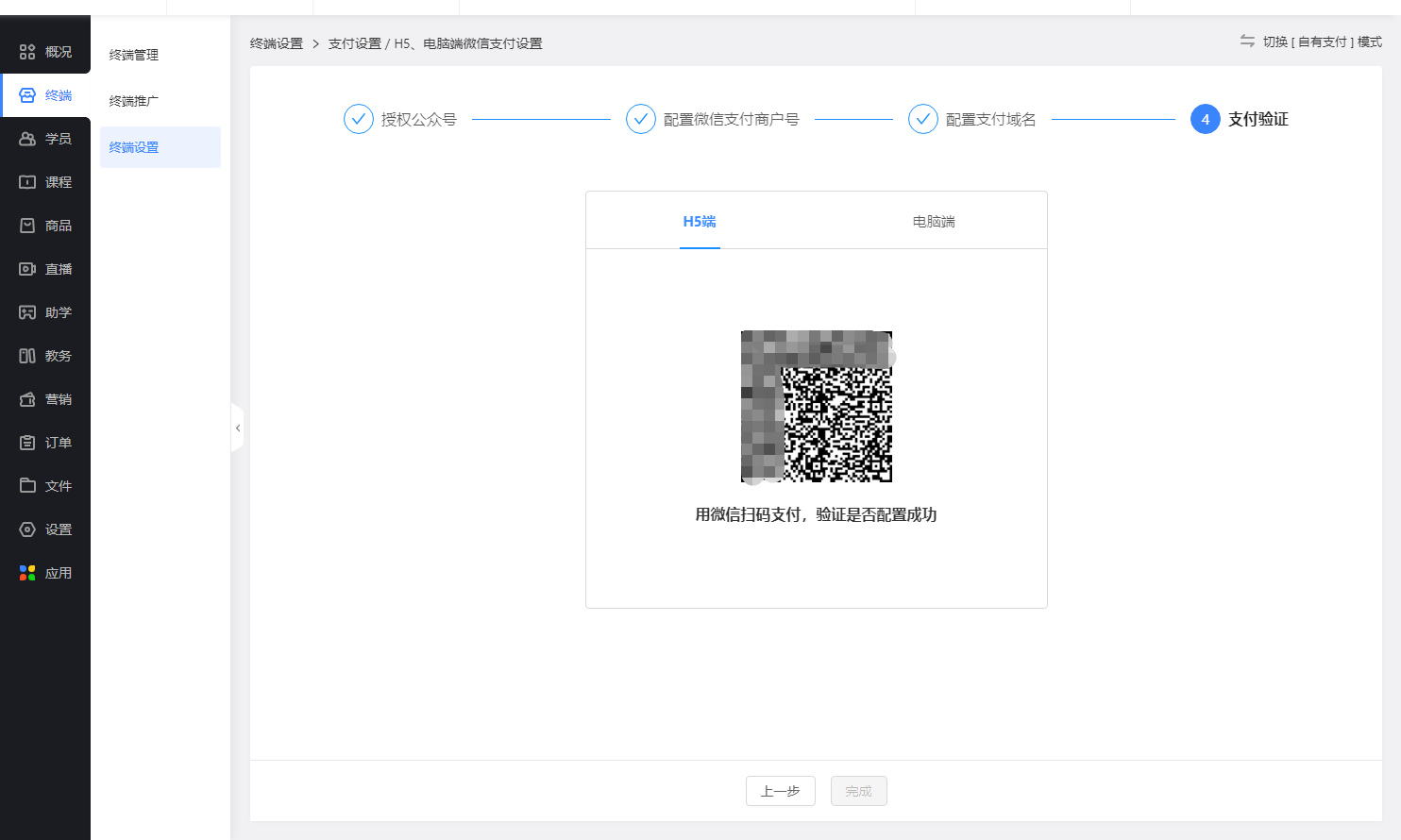The height and width of the screenshot is (840, 1401).
Task: Click the 直播 live camera icon
Action: [x=27, y=269]
